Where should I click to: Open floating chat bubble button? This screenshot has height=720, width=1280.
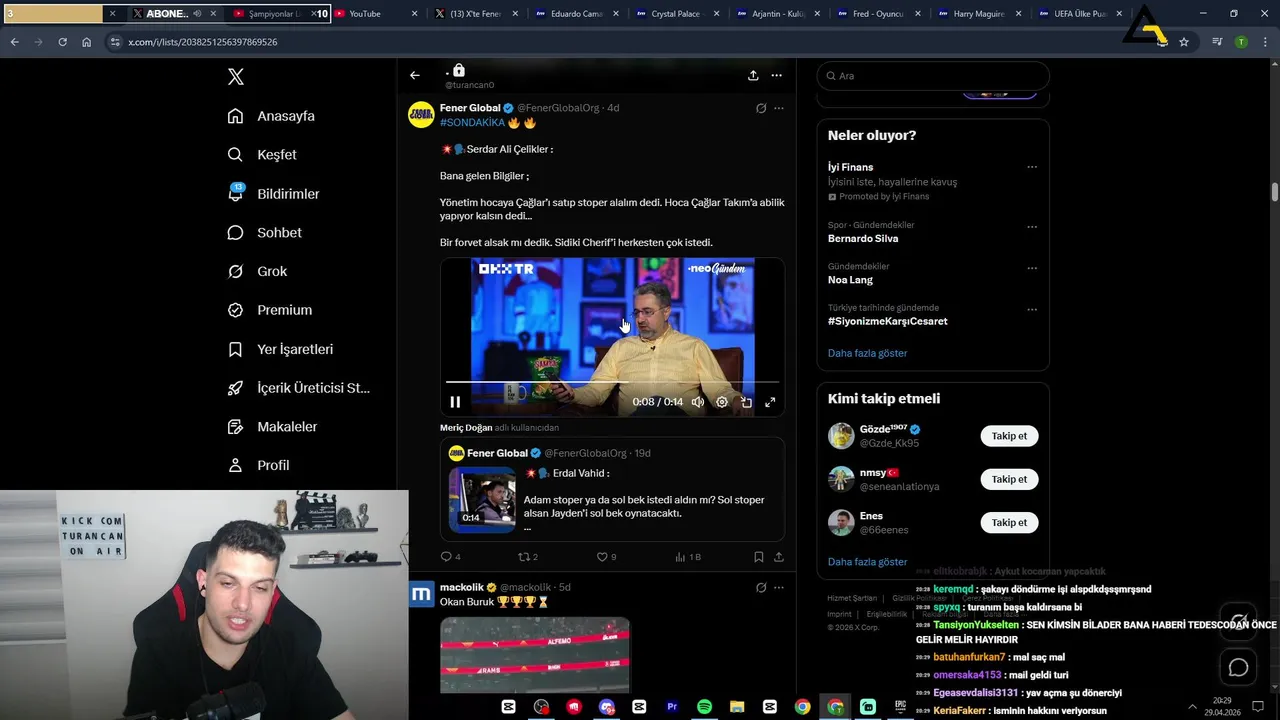click(x=1238, y=667)
